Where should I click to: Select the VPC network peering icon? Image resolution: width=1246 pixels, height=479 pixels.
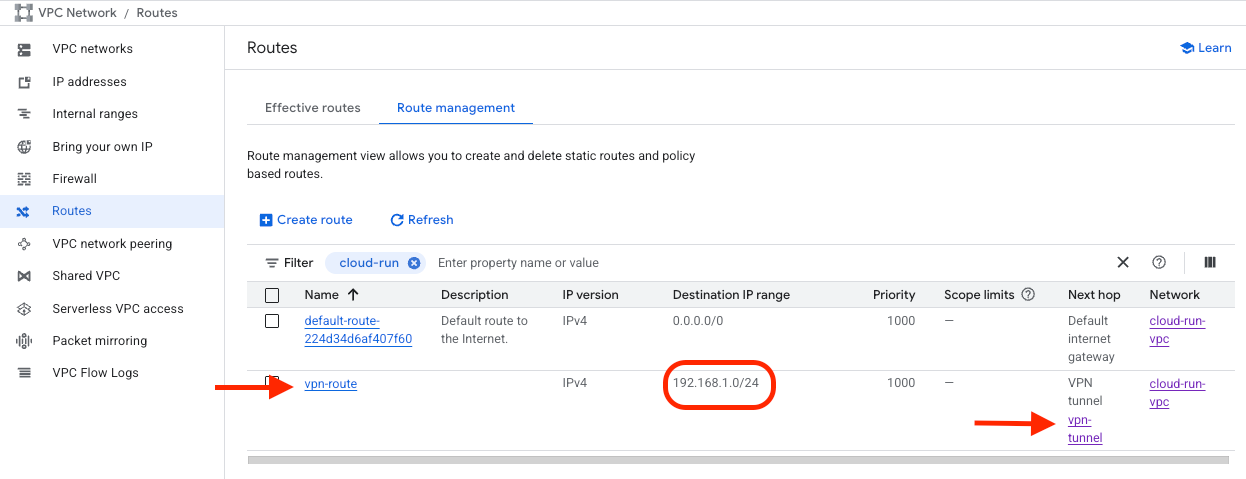tap(25, 244)
